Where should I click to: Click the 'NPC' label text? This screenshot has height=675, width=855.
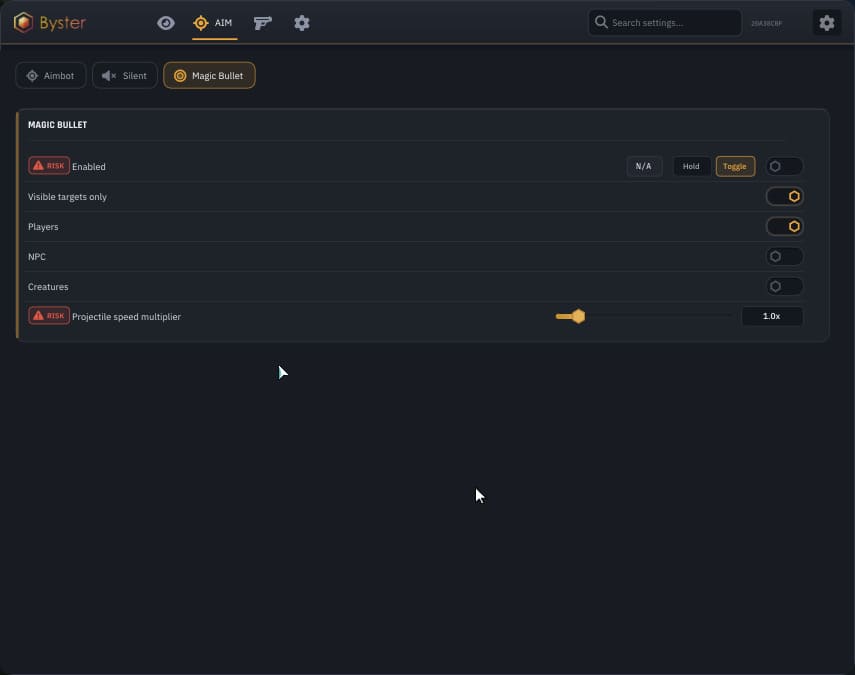(x=37, y=257)
